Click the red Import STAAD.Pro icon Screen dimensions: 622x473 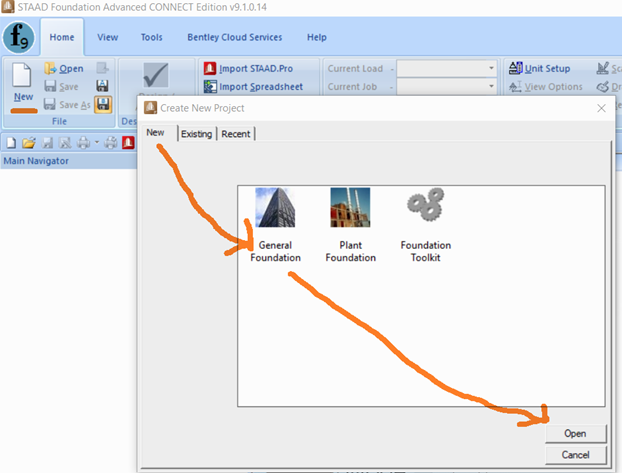click(210, 68)
